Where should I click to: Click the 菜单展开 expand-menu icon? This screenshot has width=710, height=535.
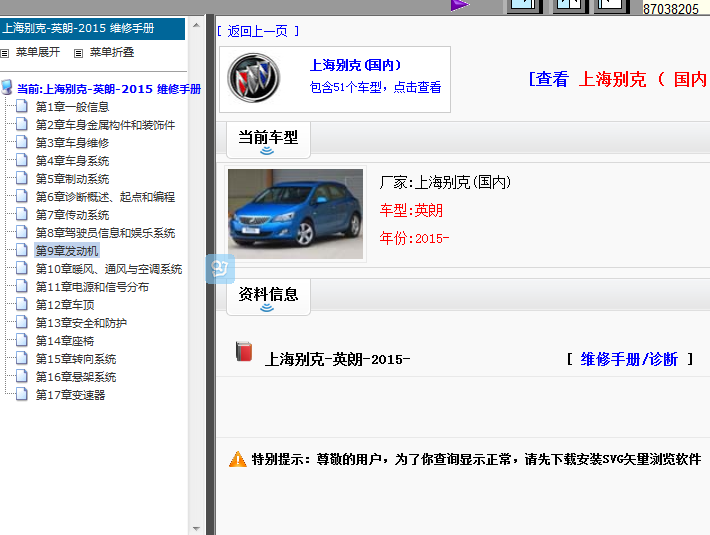[x=5, y=53]
